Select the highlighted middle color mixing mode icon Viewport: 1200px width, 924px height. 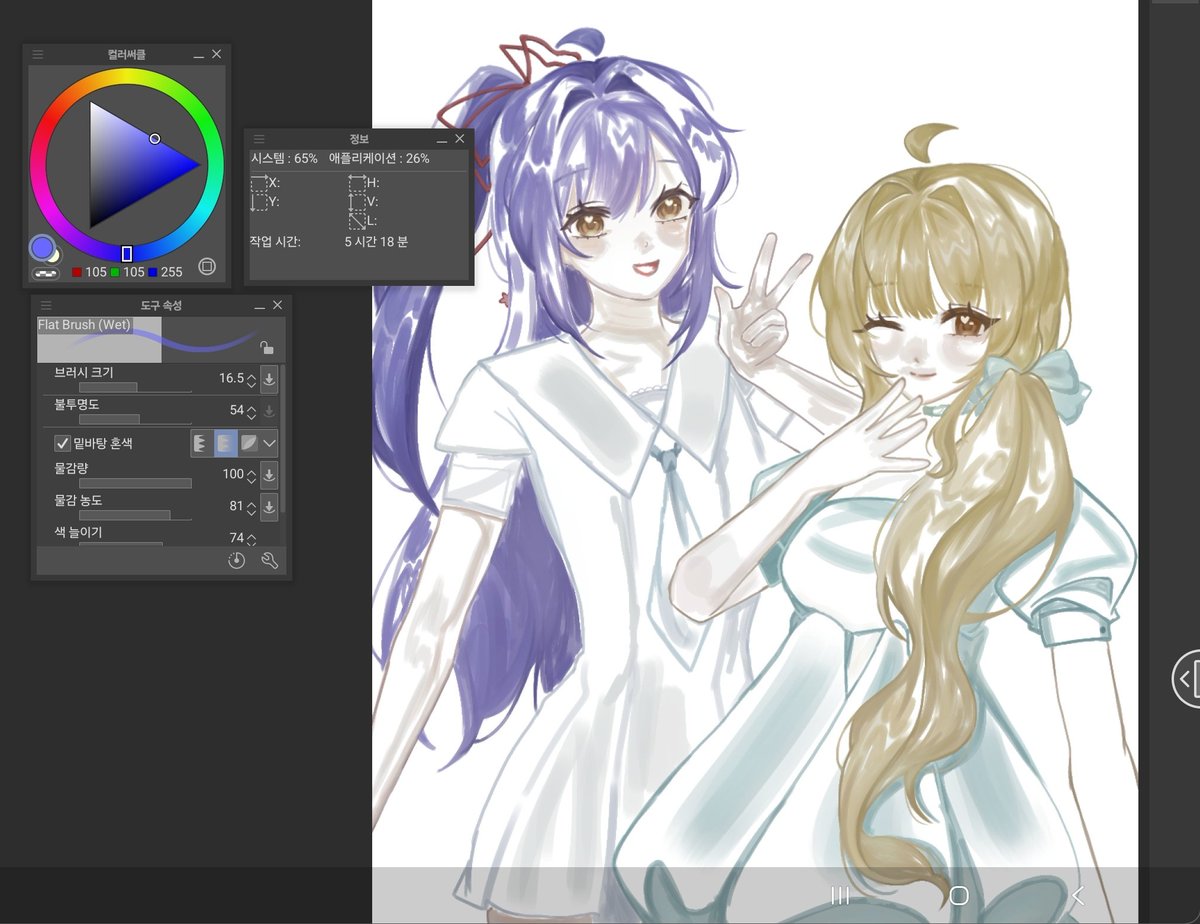point(225,443)
